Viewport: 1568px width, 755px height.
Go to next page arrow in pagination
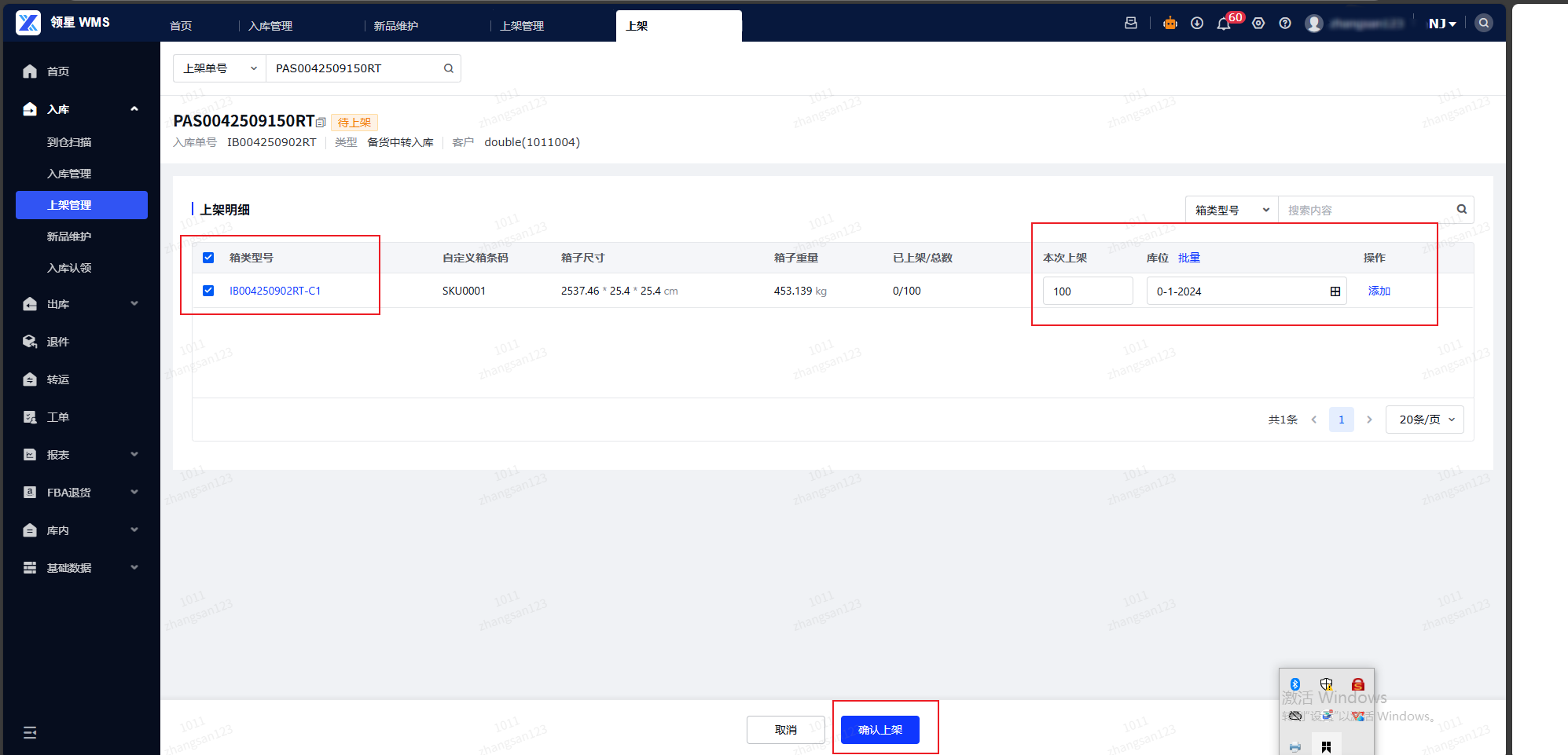(1369, 420)
